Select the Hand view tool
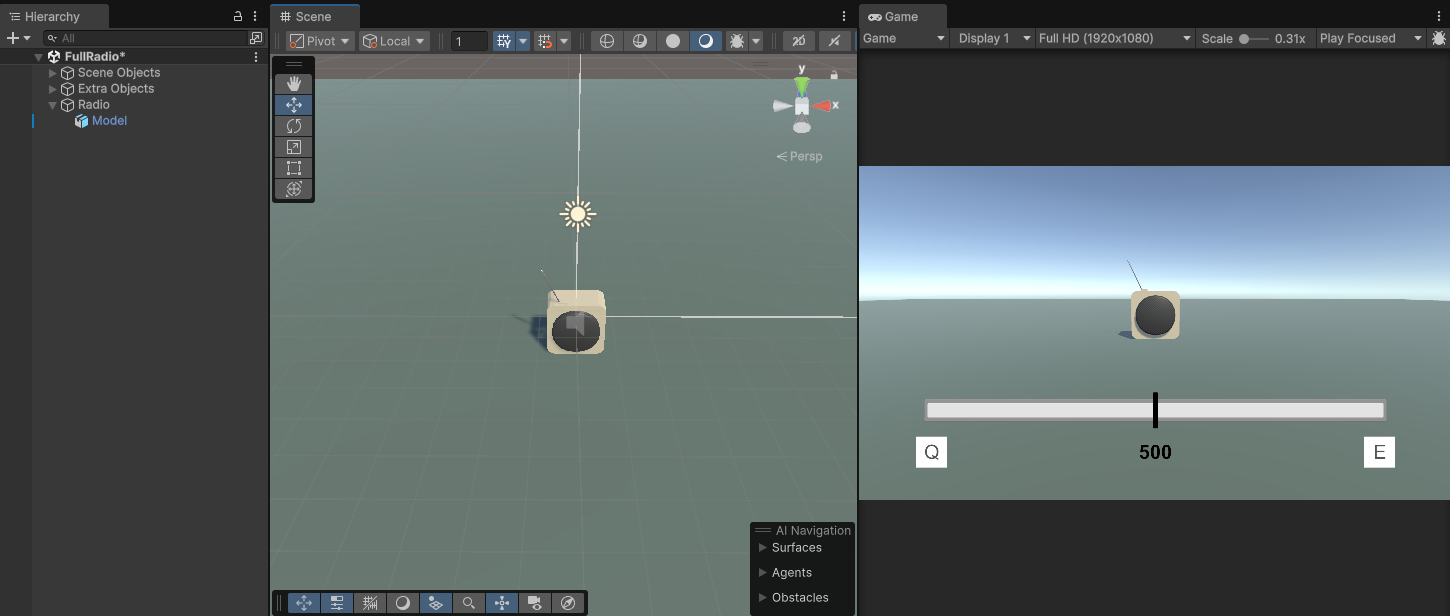1450x616 pixels. pyautogui.click(x=293, y=83)
